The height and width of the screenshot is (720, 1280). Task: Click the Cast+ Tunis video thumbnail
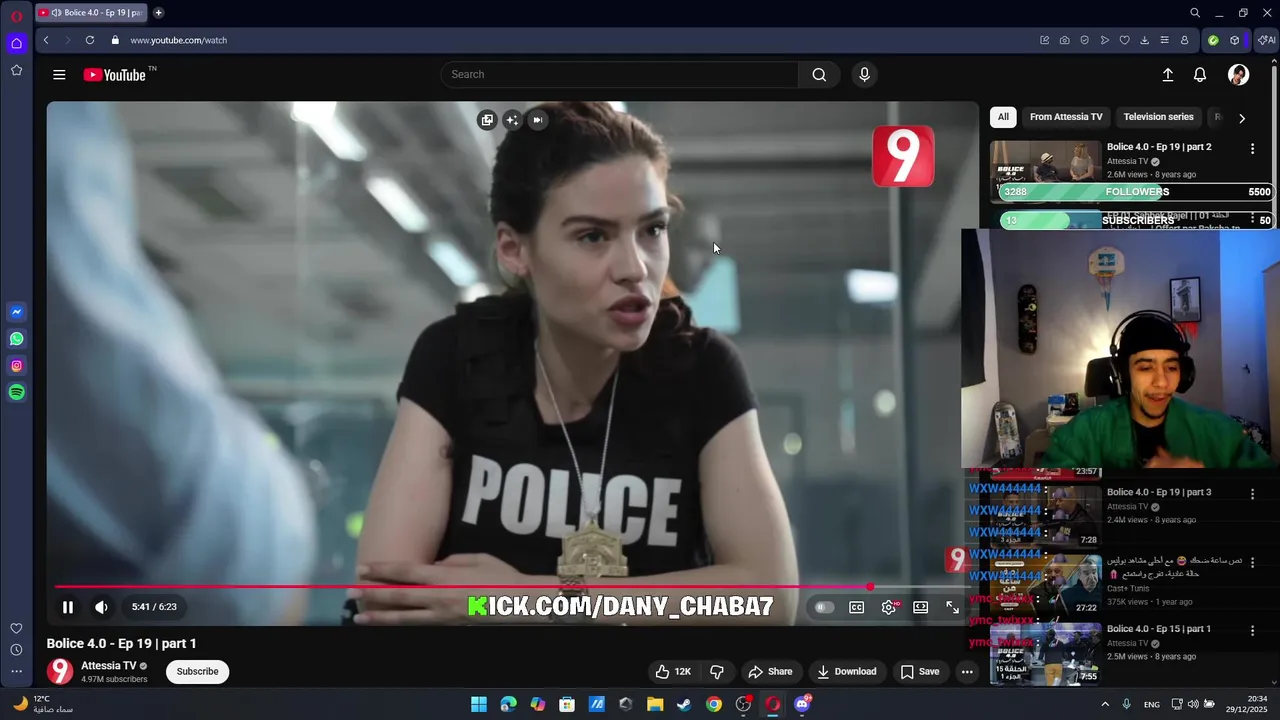(x=1048, y=584)
